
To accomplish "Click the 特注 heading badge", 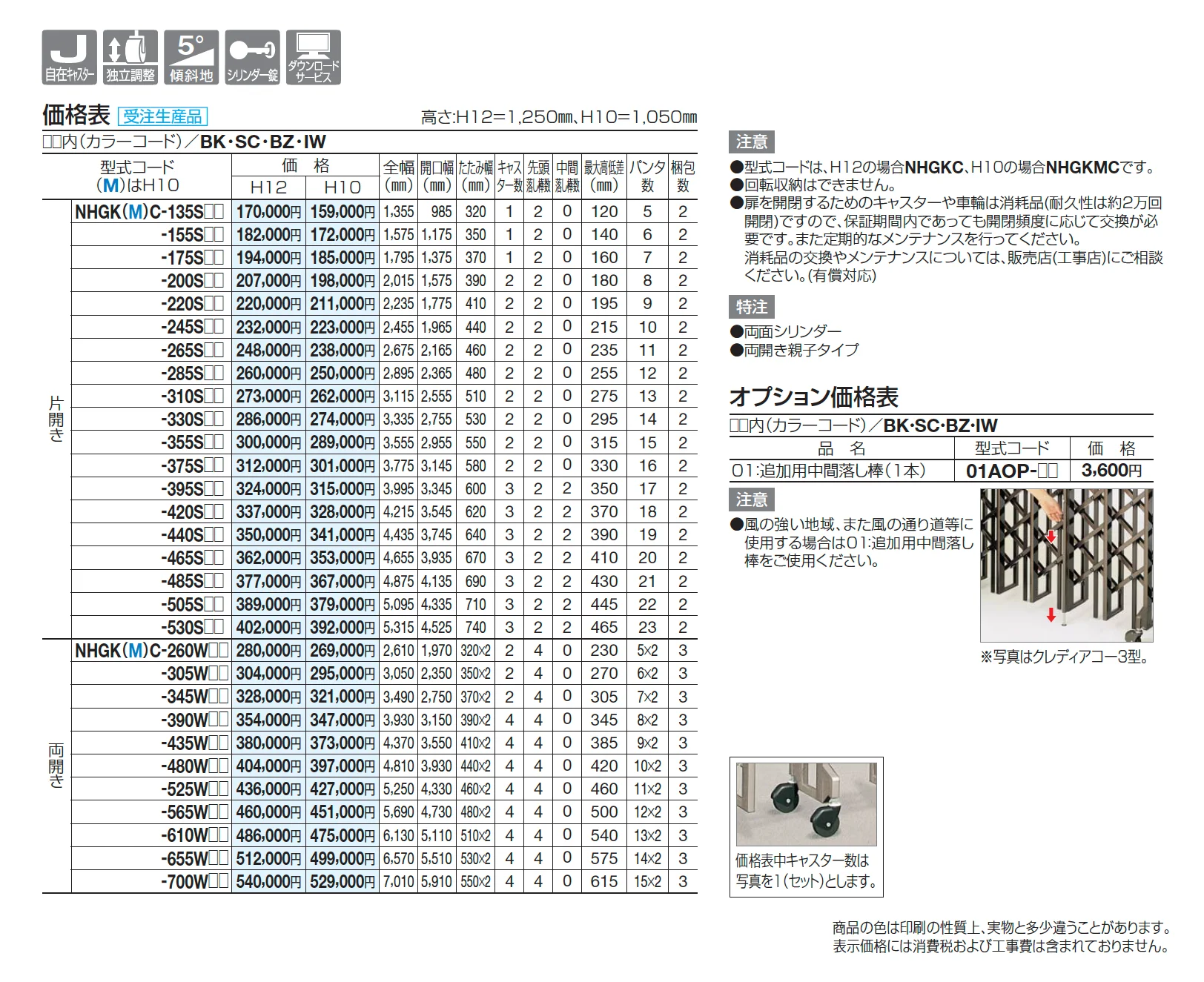I will [752, 307].
